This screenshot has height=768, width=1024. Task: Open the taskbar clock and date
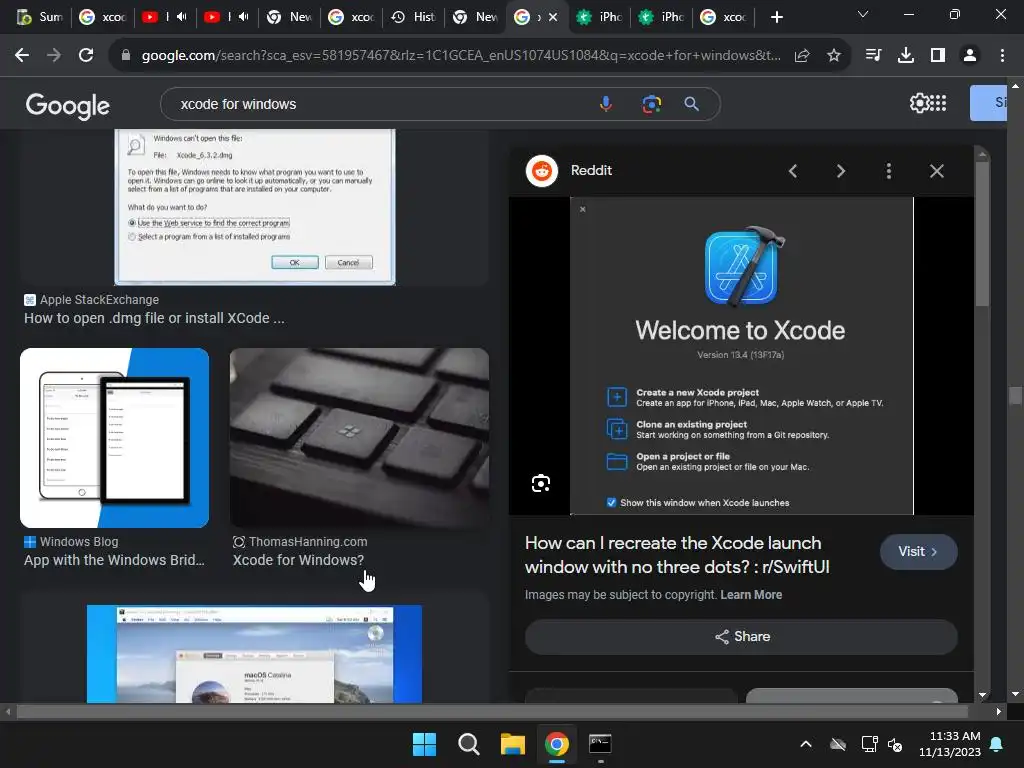pos(949,744)
